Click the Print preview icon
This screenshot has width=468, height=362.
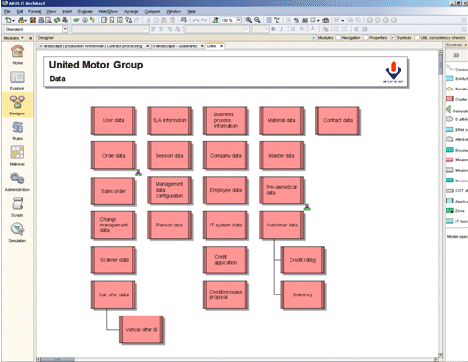pos(48,20)
